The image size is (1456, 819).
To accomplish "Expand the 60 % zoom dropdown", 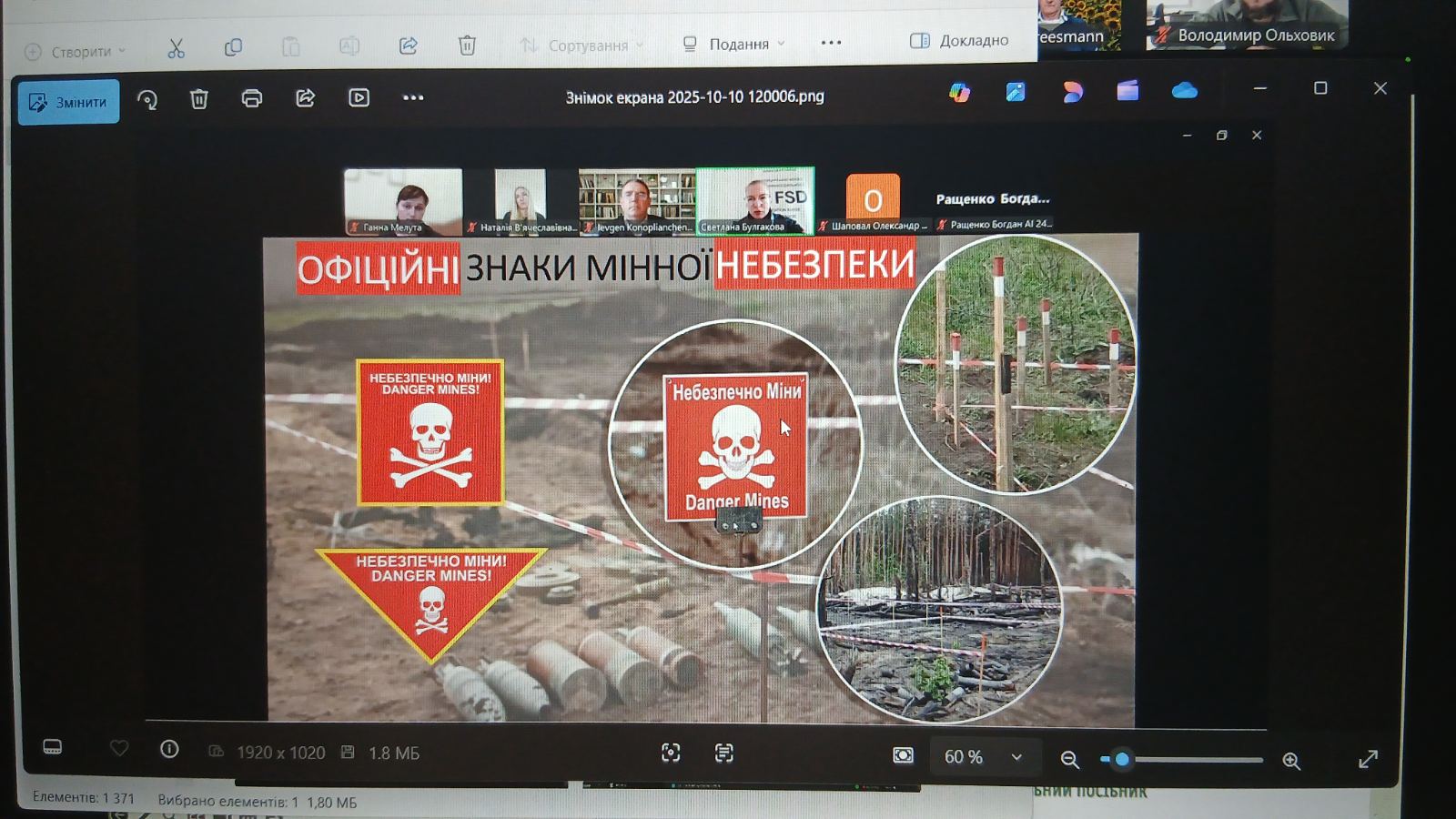I will pos(1016,757).
